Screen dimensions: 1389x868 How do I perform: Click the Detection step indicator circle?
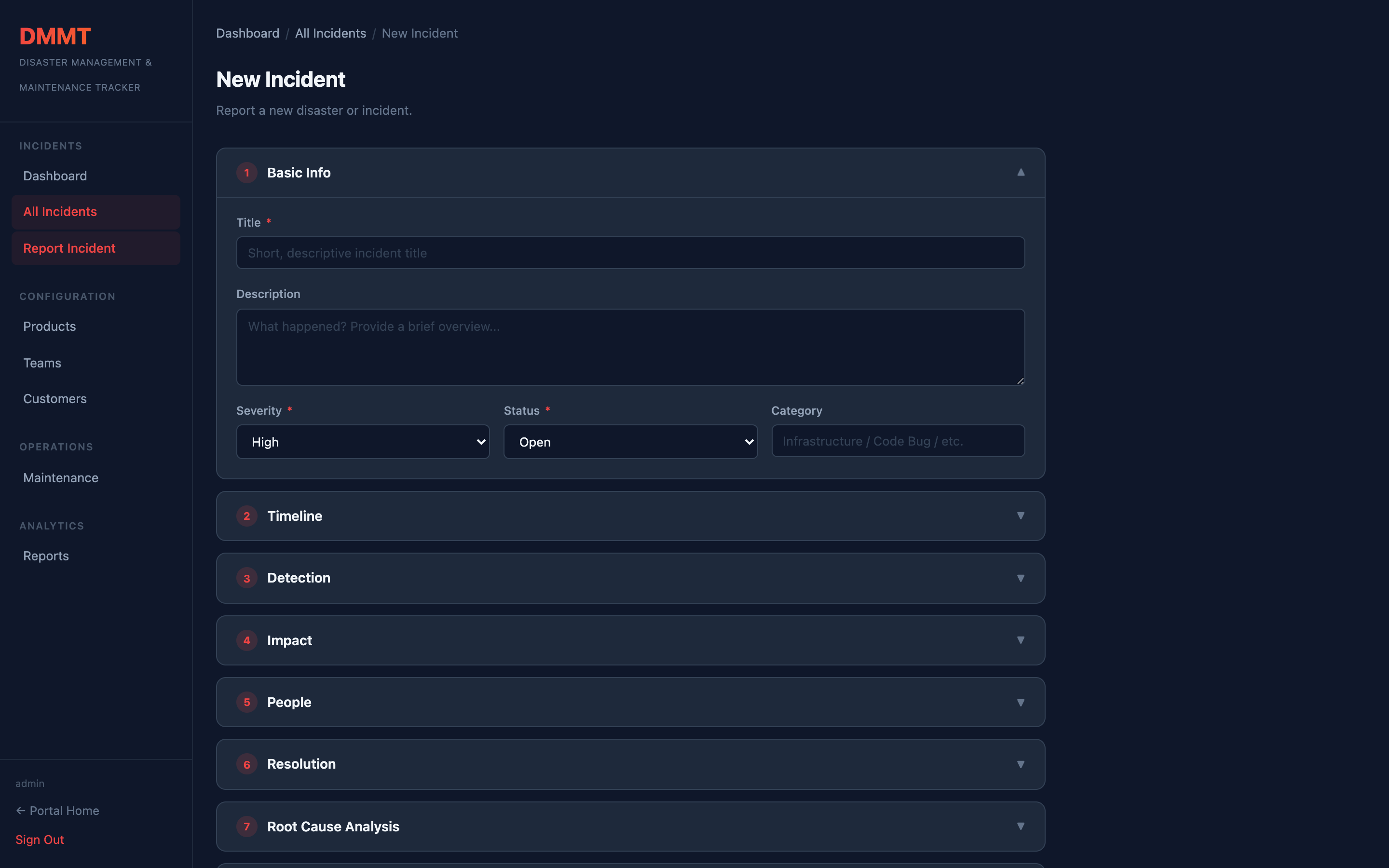click(247, 578)
